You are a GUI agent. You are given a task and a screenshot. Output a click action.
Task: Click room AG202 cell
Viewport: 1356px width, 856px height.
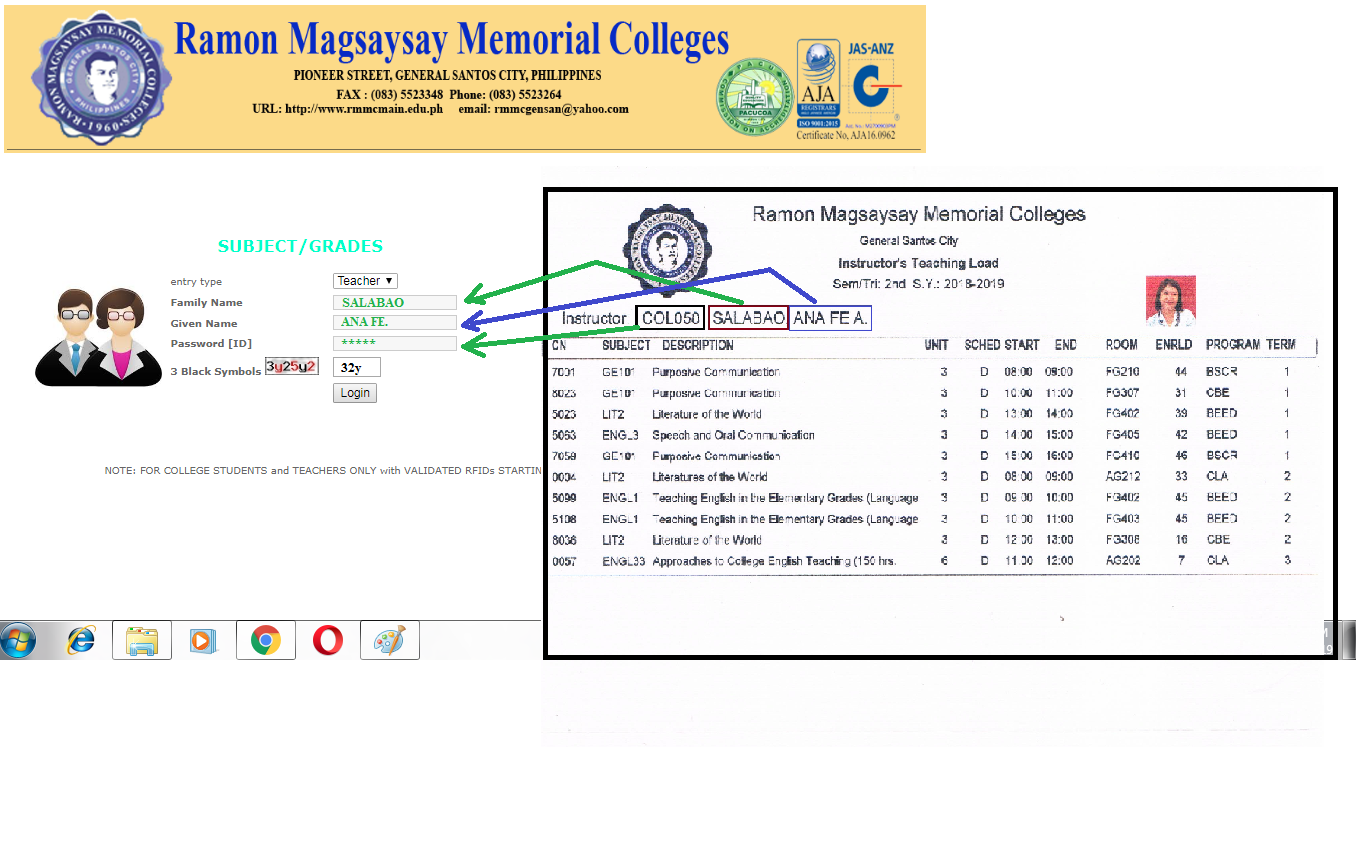[x=1122, y=561]
